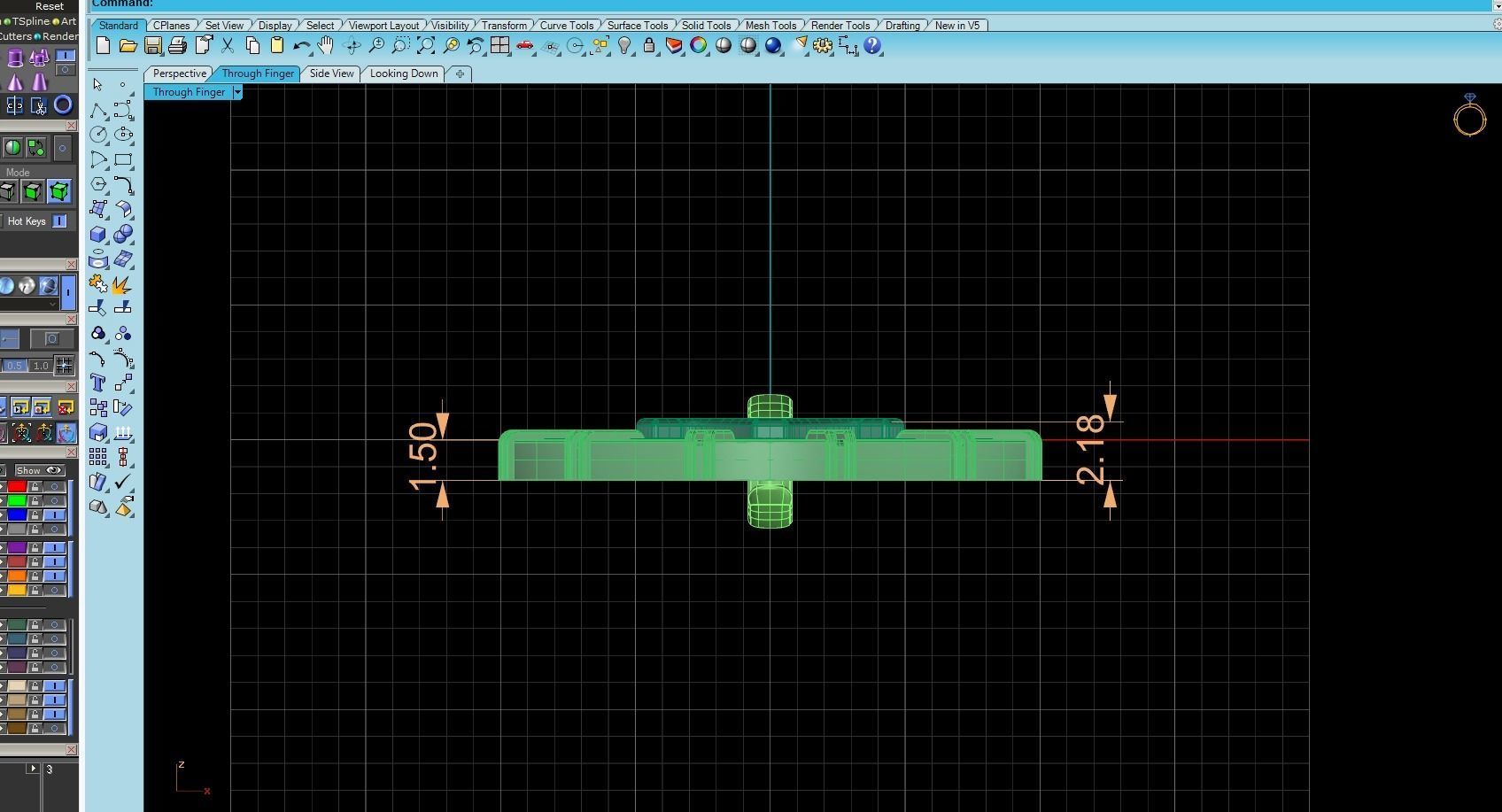Image resolution: width=1502 pixels, height=812 pixels.
Task: Click the padlock lock objects icon
Action: pyautogui.click(x=649, y=46)
